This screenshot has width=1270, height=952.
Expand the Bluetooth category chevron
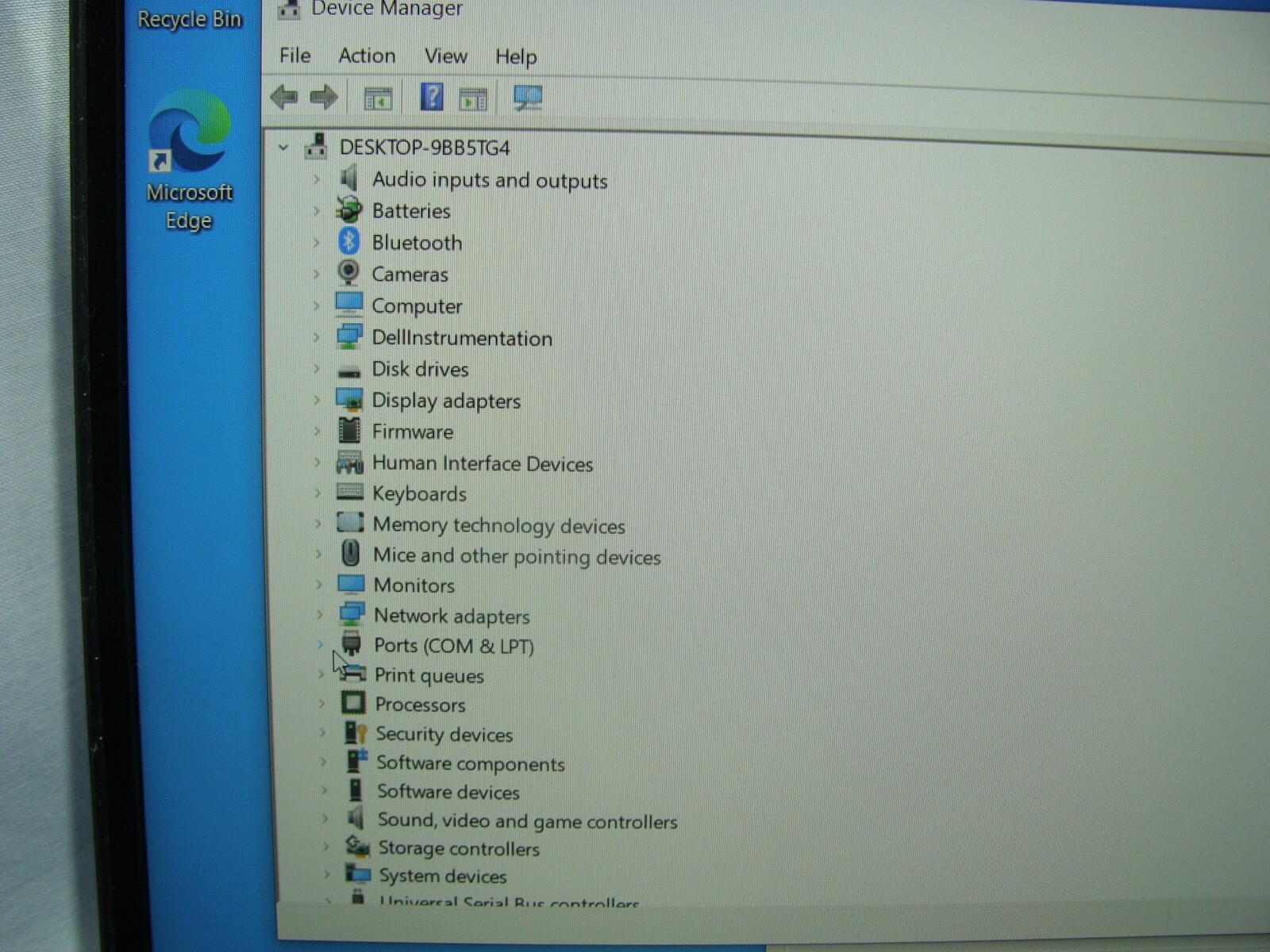point(316,242)
